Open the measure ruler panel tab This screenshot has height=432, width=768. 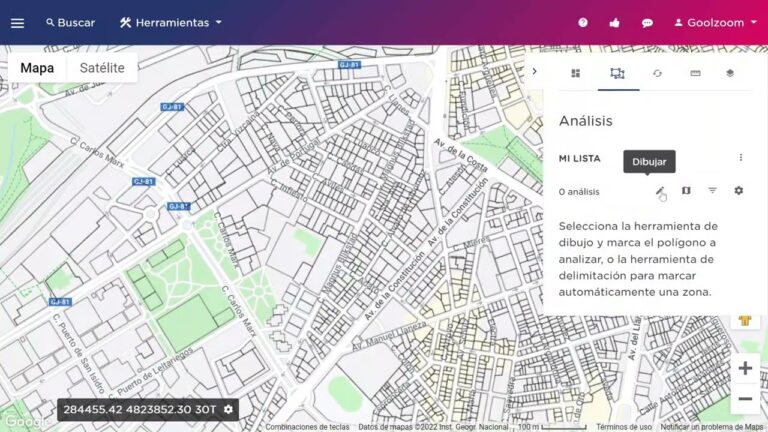click(696, 73)
